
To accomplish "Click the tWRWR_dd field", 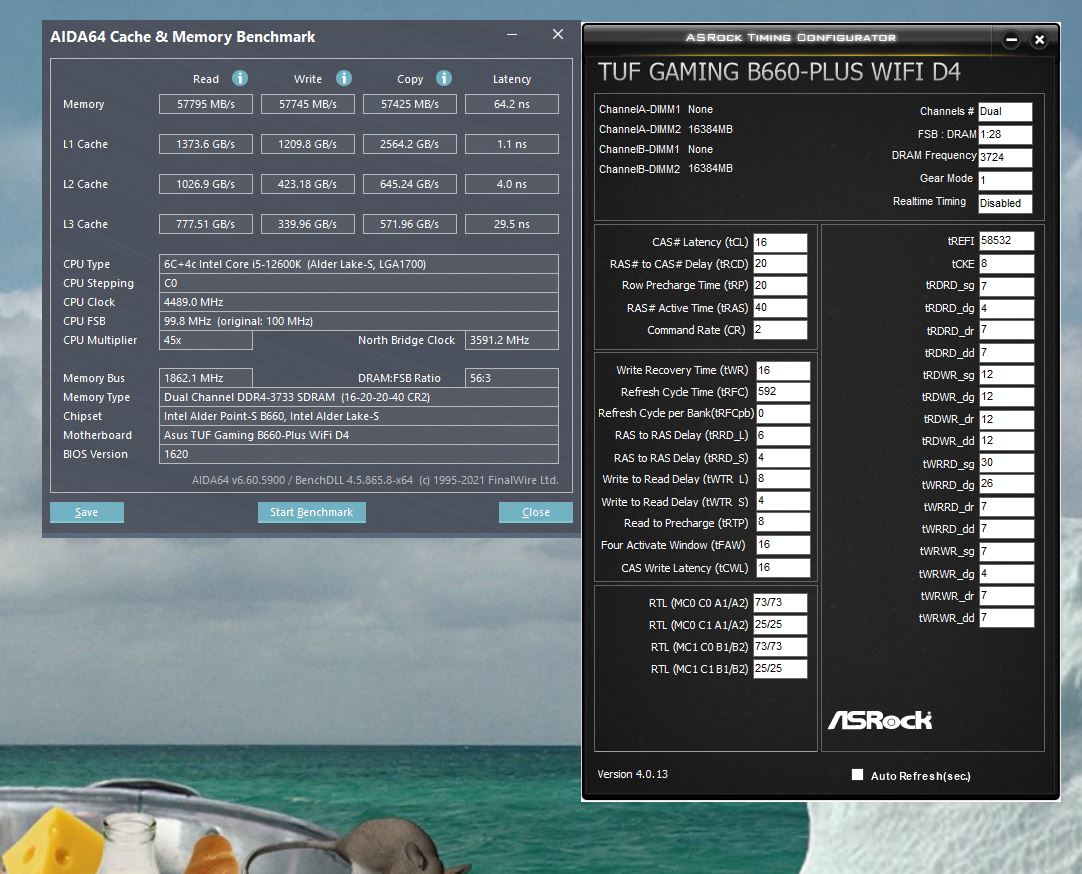I will (x=1007, y=617).
